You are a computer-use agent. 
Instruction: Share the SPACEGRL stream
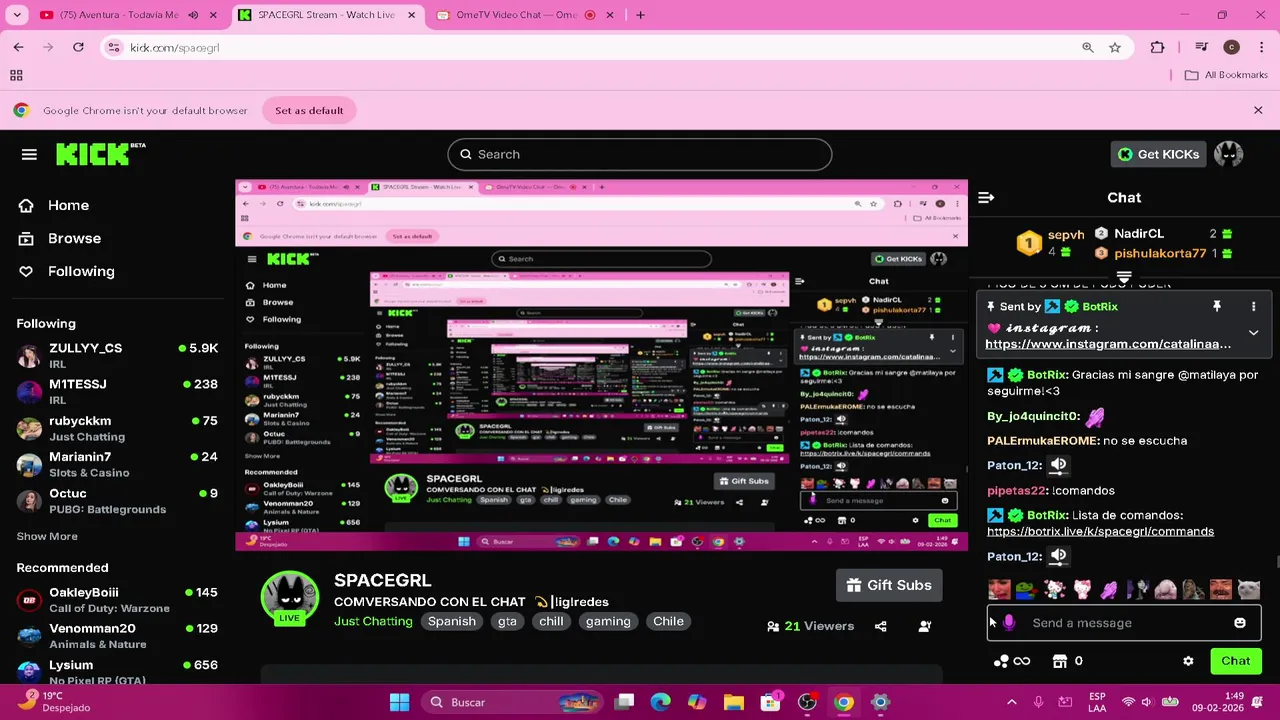click(x=880, y=626)
